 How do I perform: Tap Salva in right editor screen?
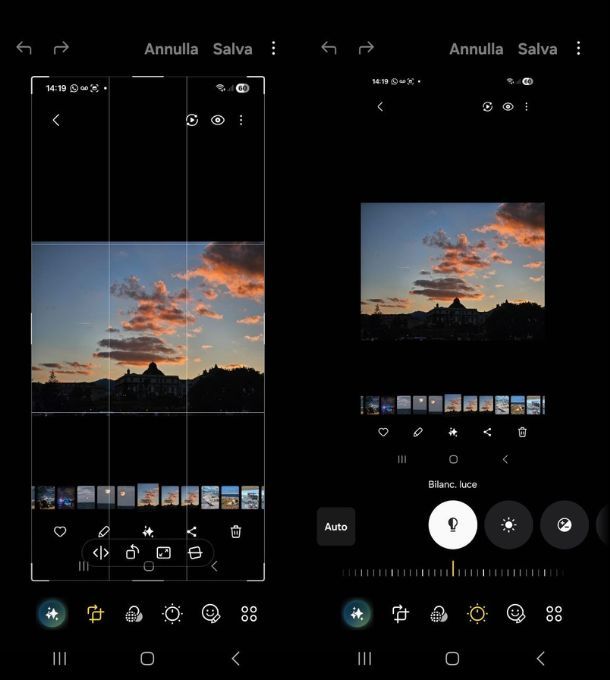[538, 49]
